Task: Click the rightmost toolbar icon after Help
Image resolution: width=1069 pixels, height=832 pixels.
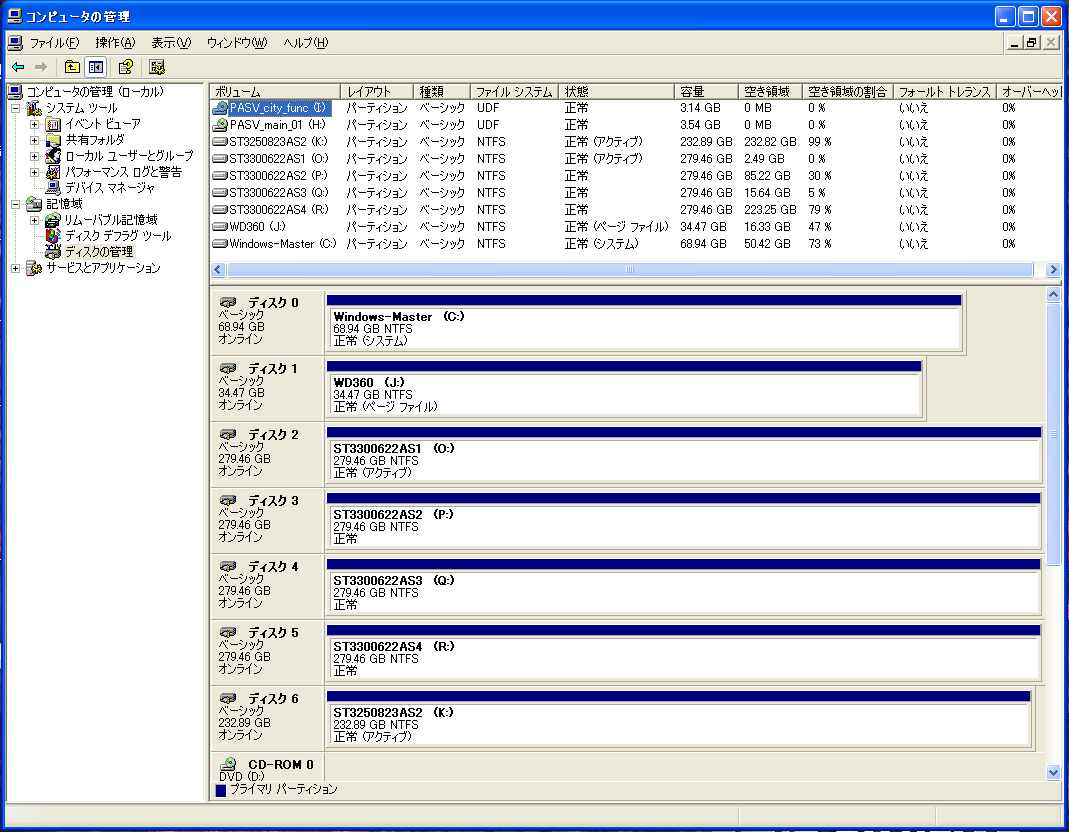Action: (157, 67)
